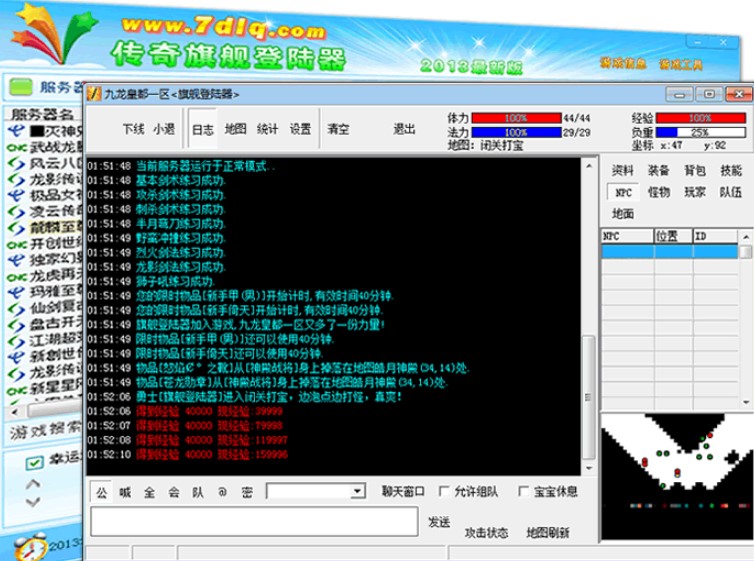Click the green 服务器 icon in launcher
The image size is (754, 561).
pos(21,87)
